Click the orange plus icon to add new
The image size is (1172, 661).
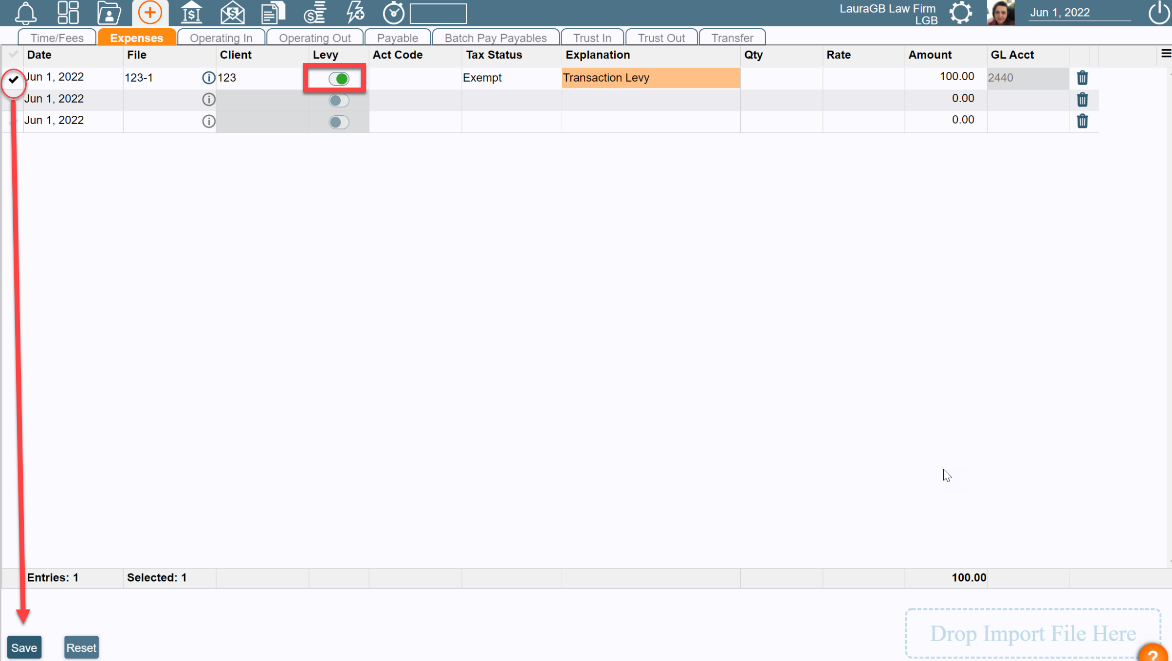(x=149, y=13)
